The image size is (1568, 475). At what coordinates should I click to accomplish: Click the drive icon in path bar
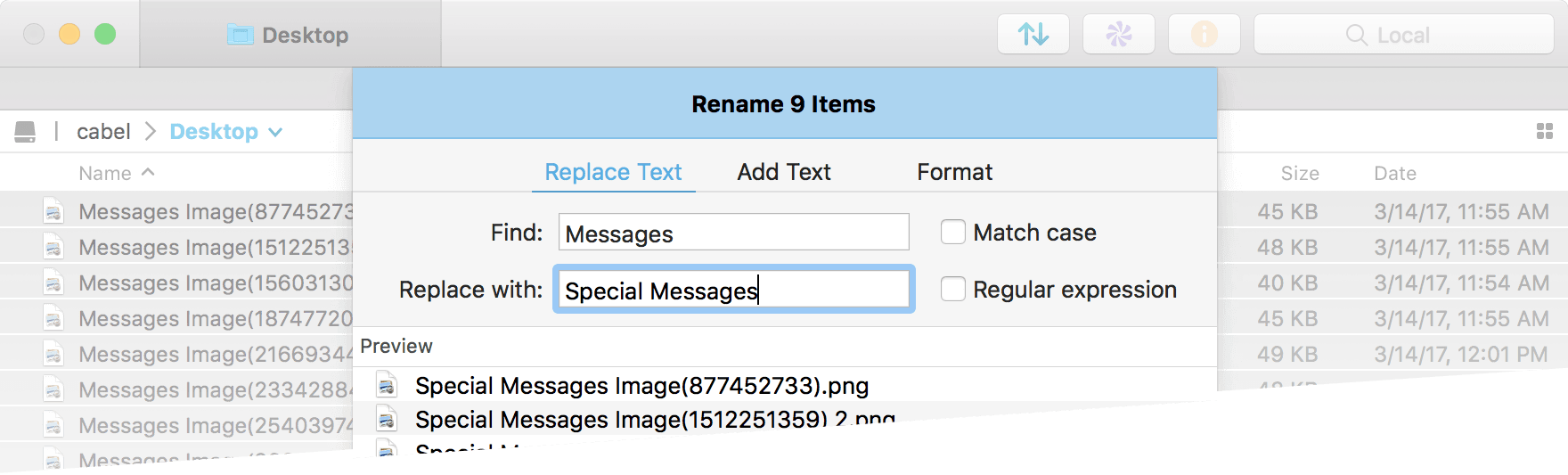point(25,132)
